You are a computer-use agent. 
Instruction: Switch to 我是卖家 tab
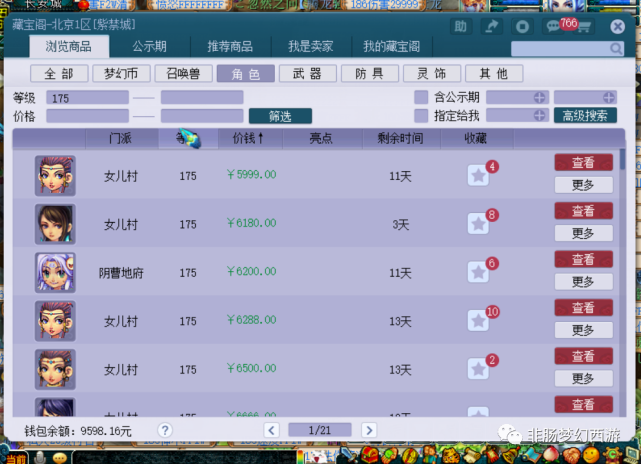(311, 46)
